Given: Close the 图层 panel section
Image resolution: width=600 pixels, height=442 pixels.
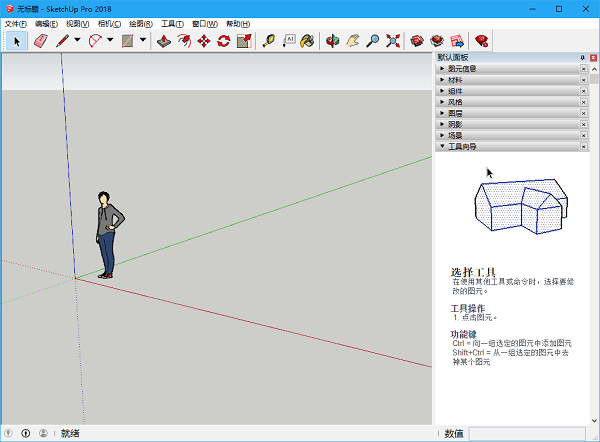Looking at the screenshot, I should (584, 113).
